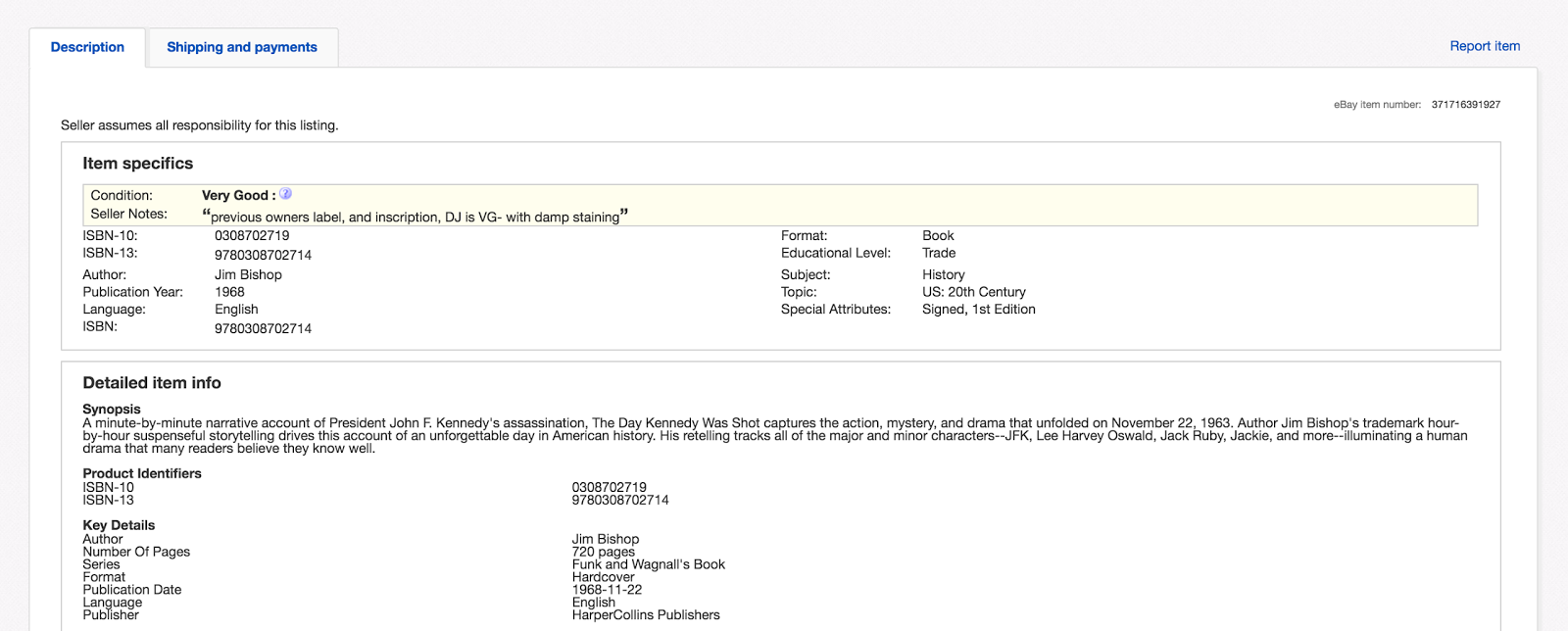Click 'Seller assumes all responsibility' notice
1568x631 pixels.
(x=200, y=125)
